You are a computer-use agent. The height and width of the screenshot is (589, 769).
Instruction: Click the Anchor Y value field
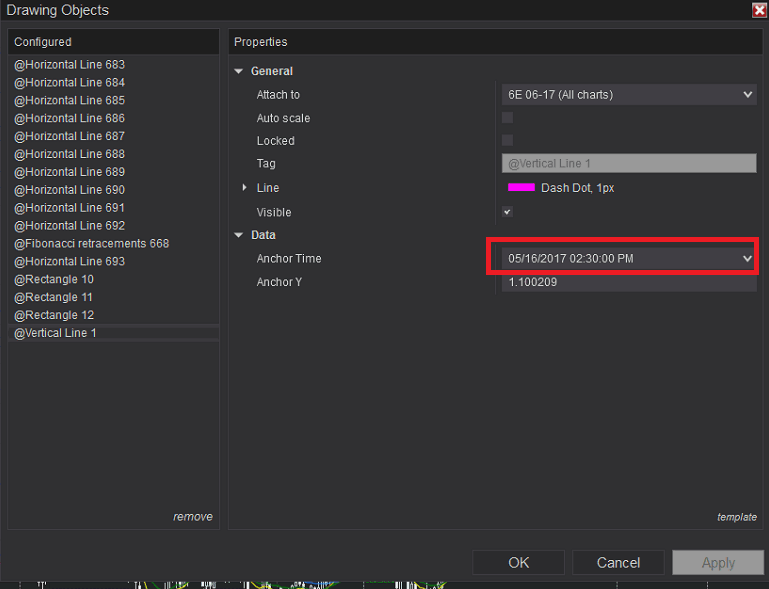[x=629, y=282]
